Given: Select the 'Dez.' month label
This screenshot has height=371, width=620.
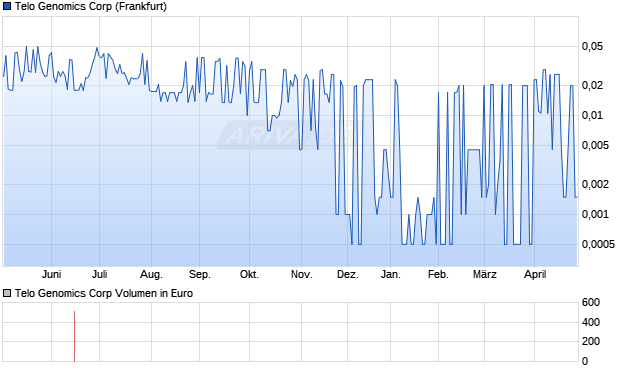Looking at the screenshot, I should pos(348,274).
